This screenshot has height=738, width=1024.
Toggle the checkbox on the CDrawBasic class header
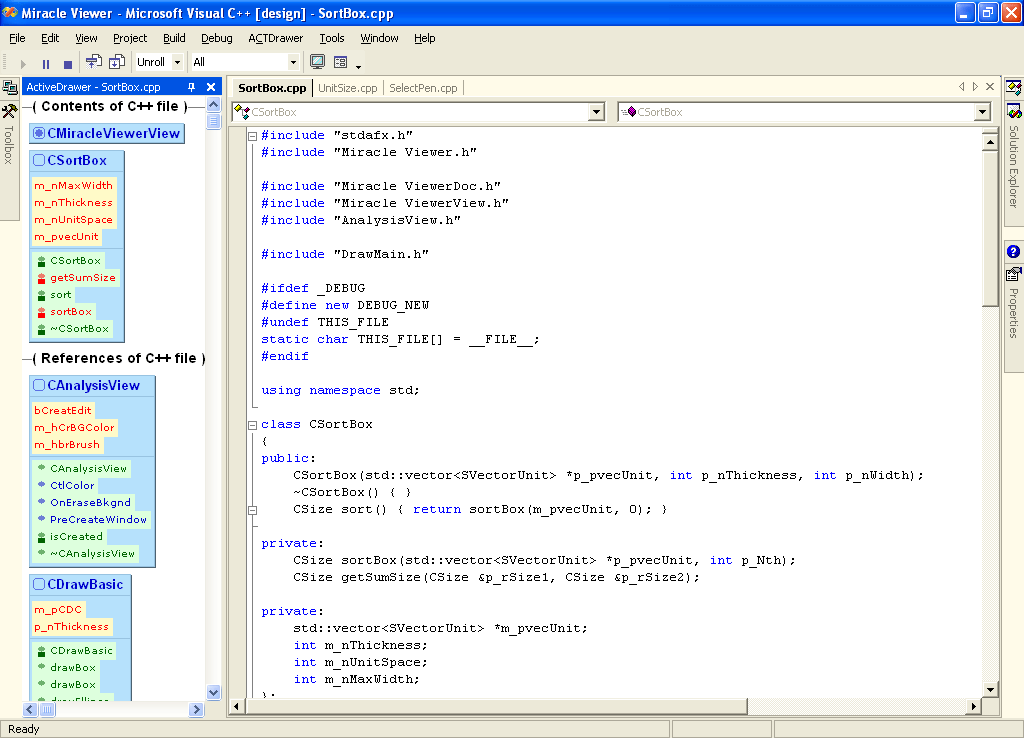coord(39,585)
